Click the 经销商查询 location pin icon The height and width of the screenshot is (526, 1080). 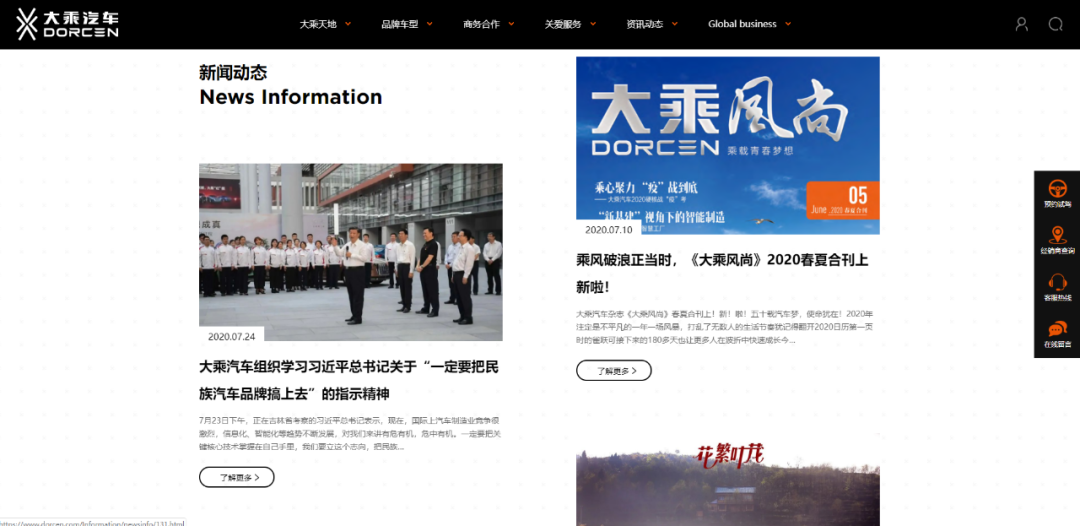coord(1057,235)
